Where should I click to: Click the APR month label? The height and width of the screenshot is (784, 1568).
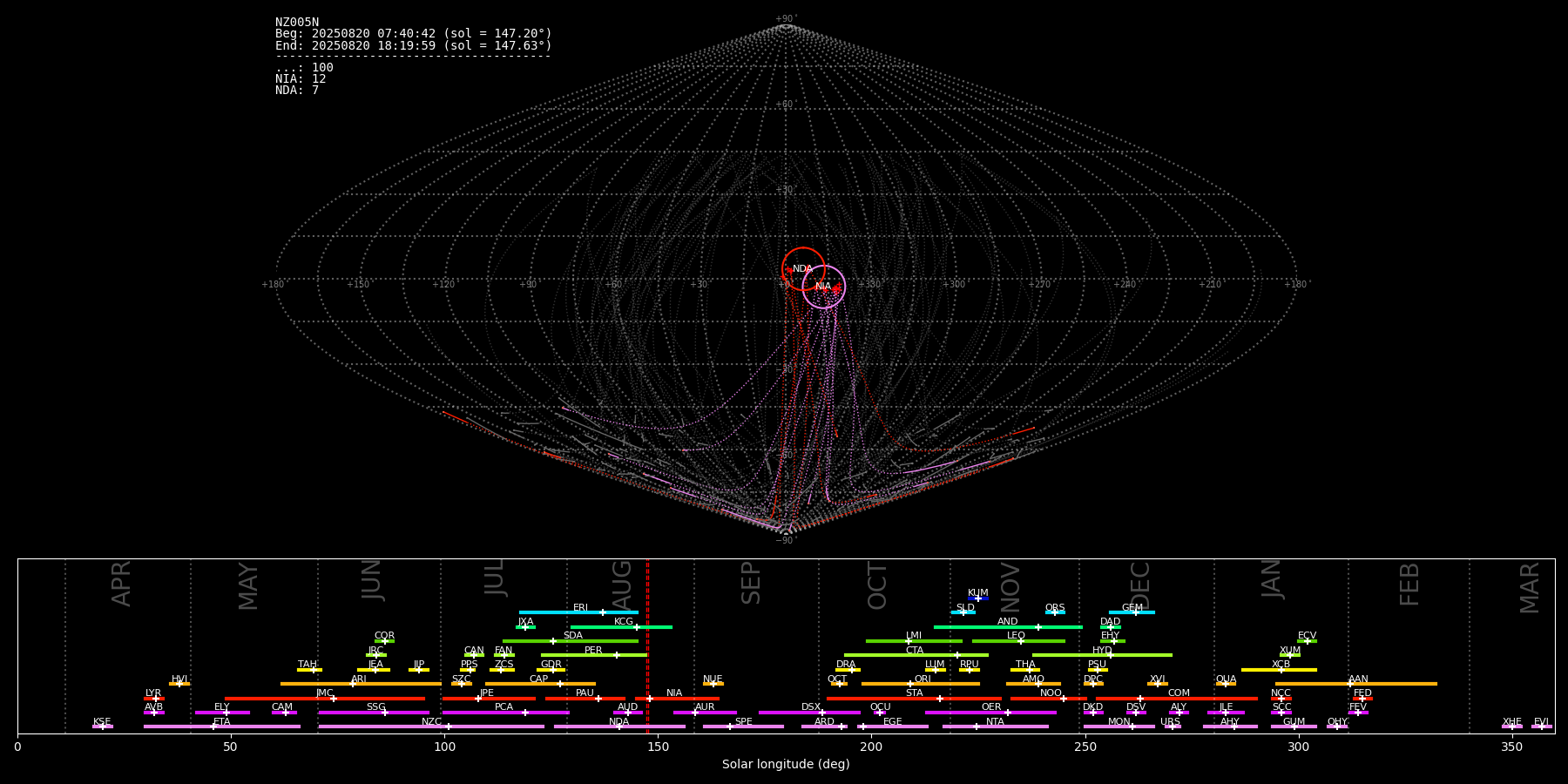(121, 584)
